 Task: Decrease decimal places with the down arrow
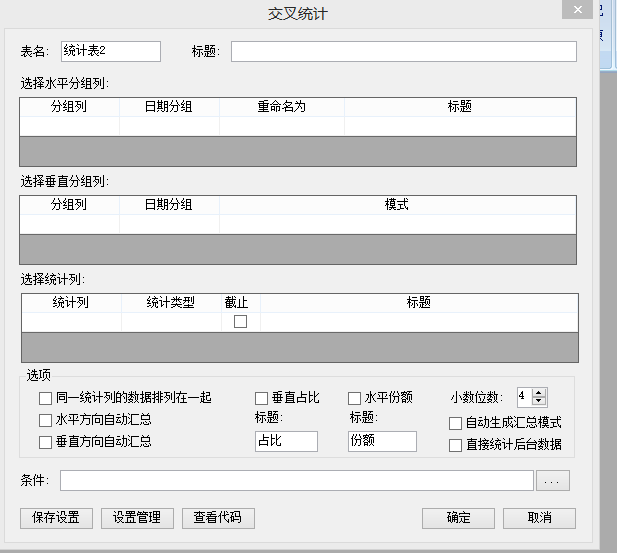click(540, 401)
